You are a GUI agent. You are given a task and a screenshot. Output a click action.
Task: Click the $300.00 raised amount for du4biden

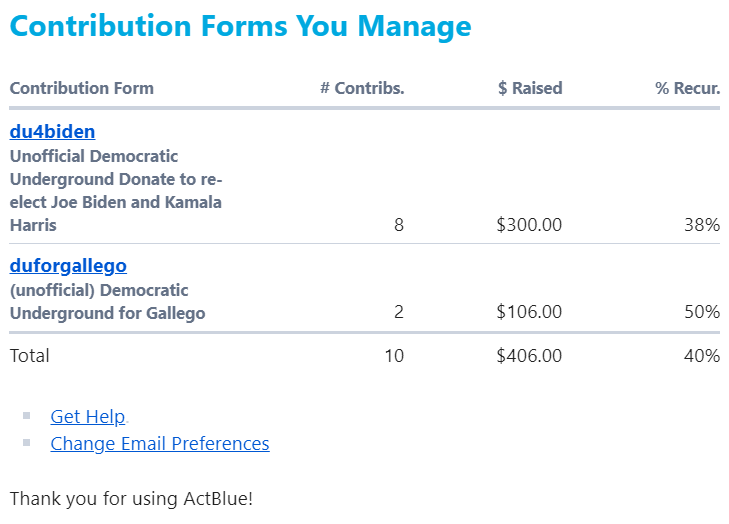pos(529,225)
